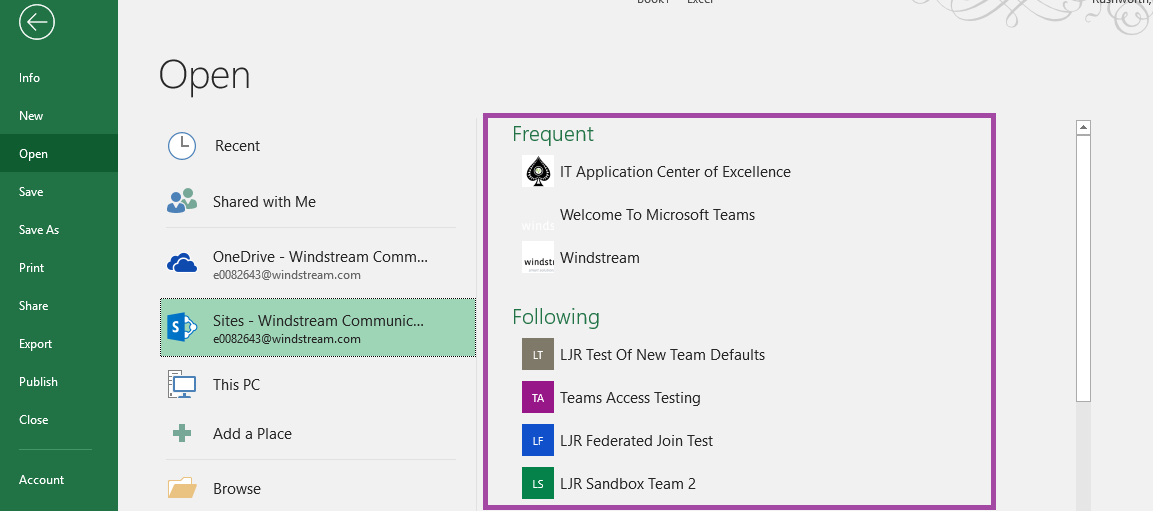Click the Following section heading
1153x511 pixels.
click(556, 317)
